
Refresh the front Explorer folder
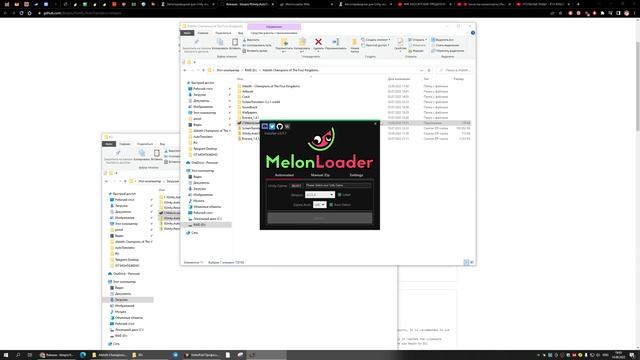429,70
